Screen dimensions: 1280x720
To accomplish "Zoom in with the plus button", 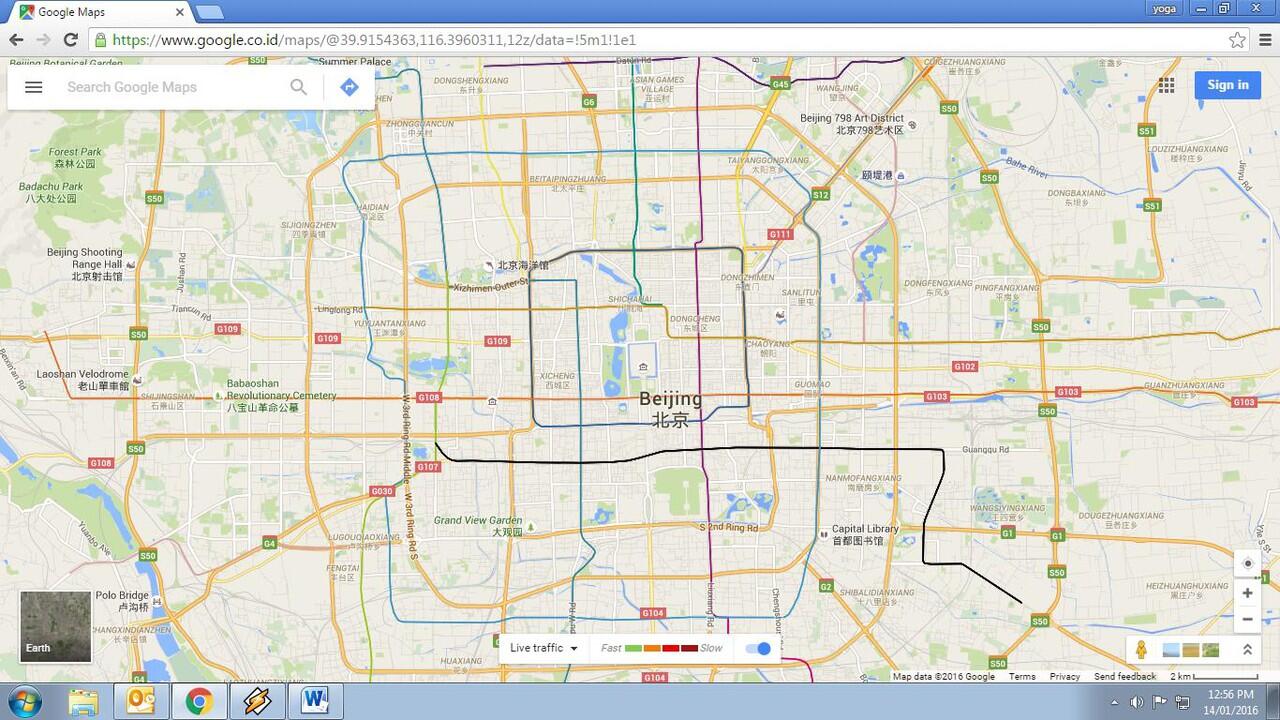I will (x=1247, y=593).
